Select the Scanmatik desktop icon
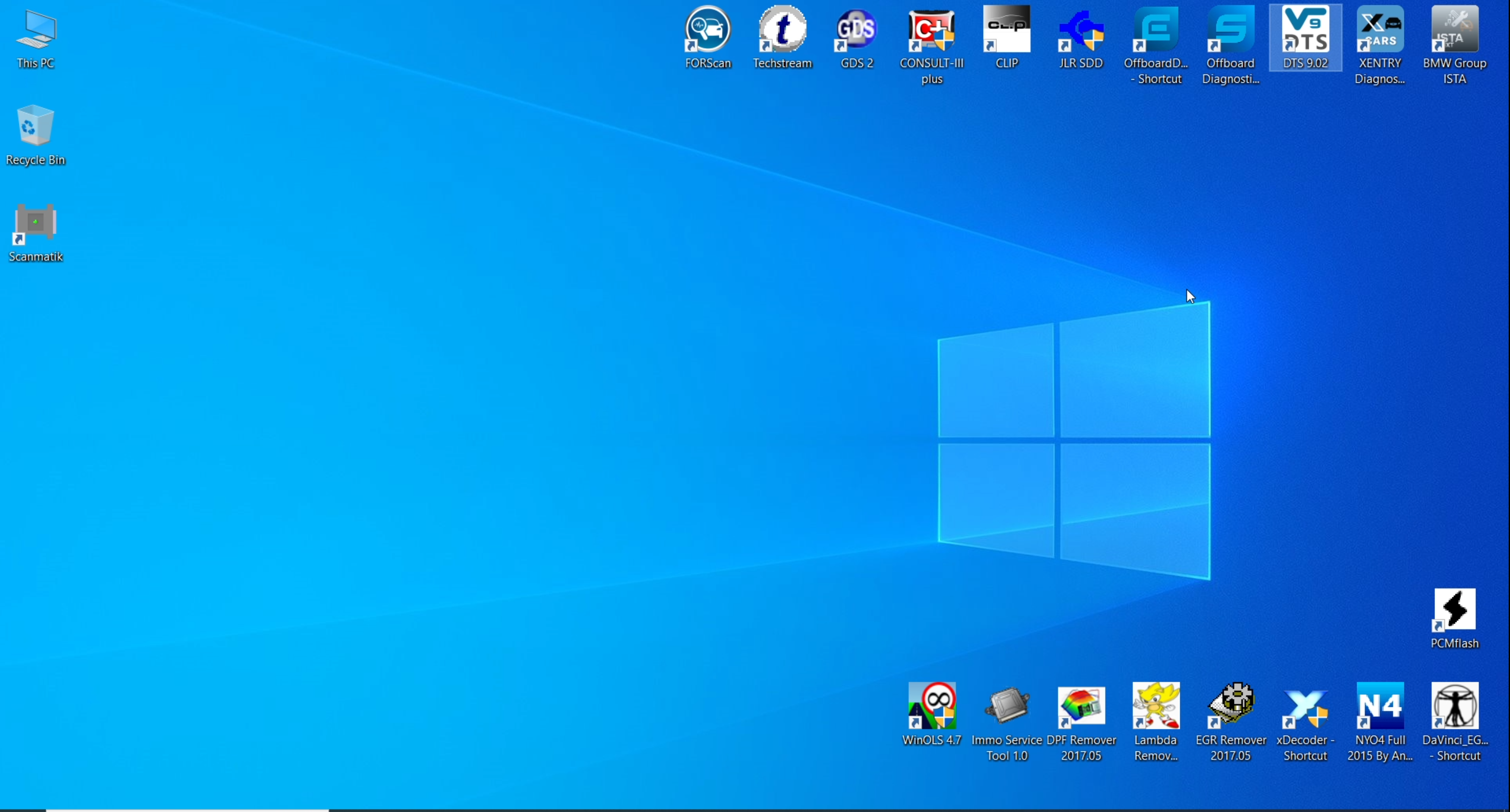This screenshot has height=812, width=1510. (35, 223)
